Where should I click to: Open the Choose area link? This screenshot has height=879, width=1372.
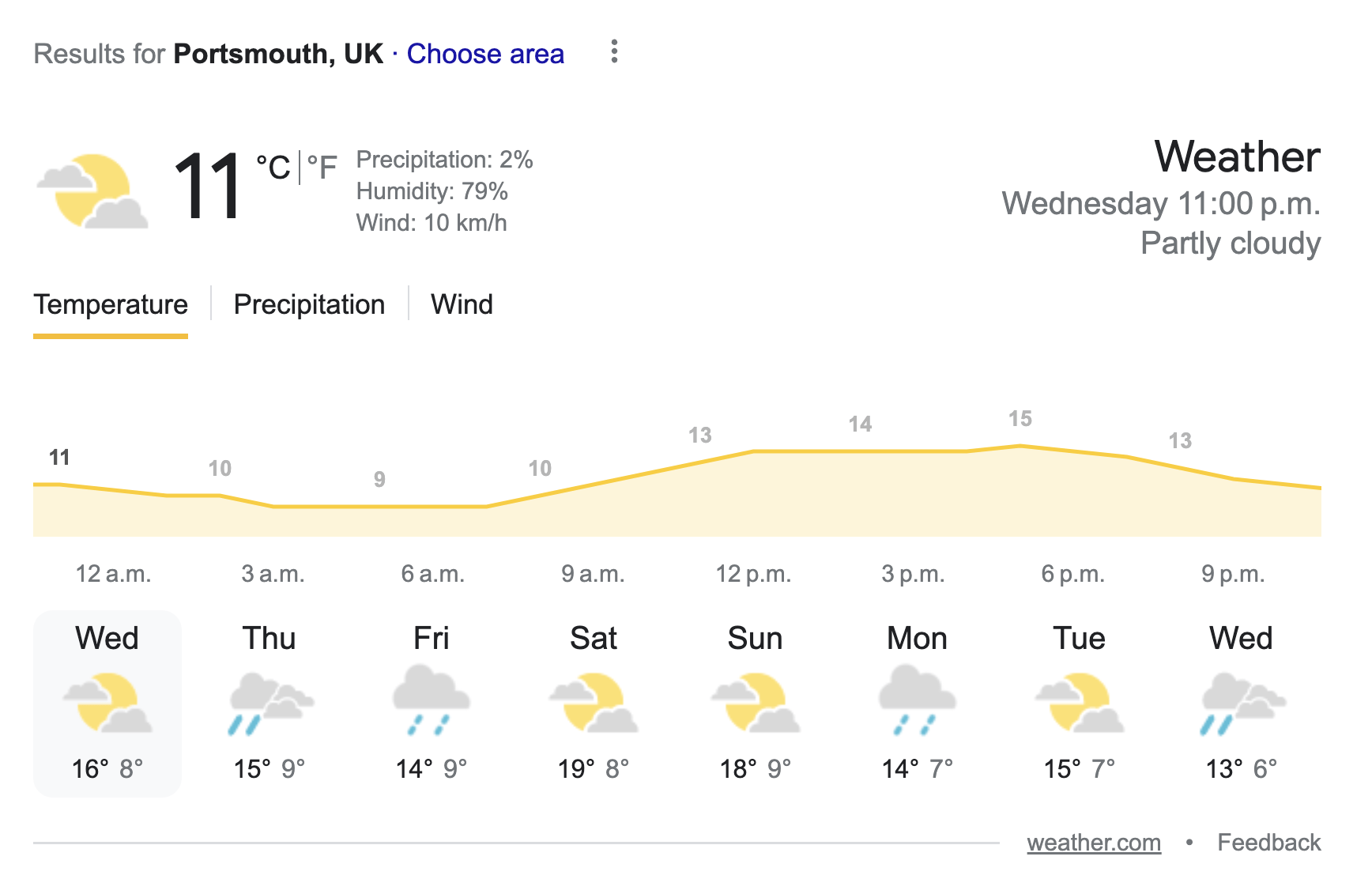click(485, 54)
